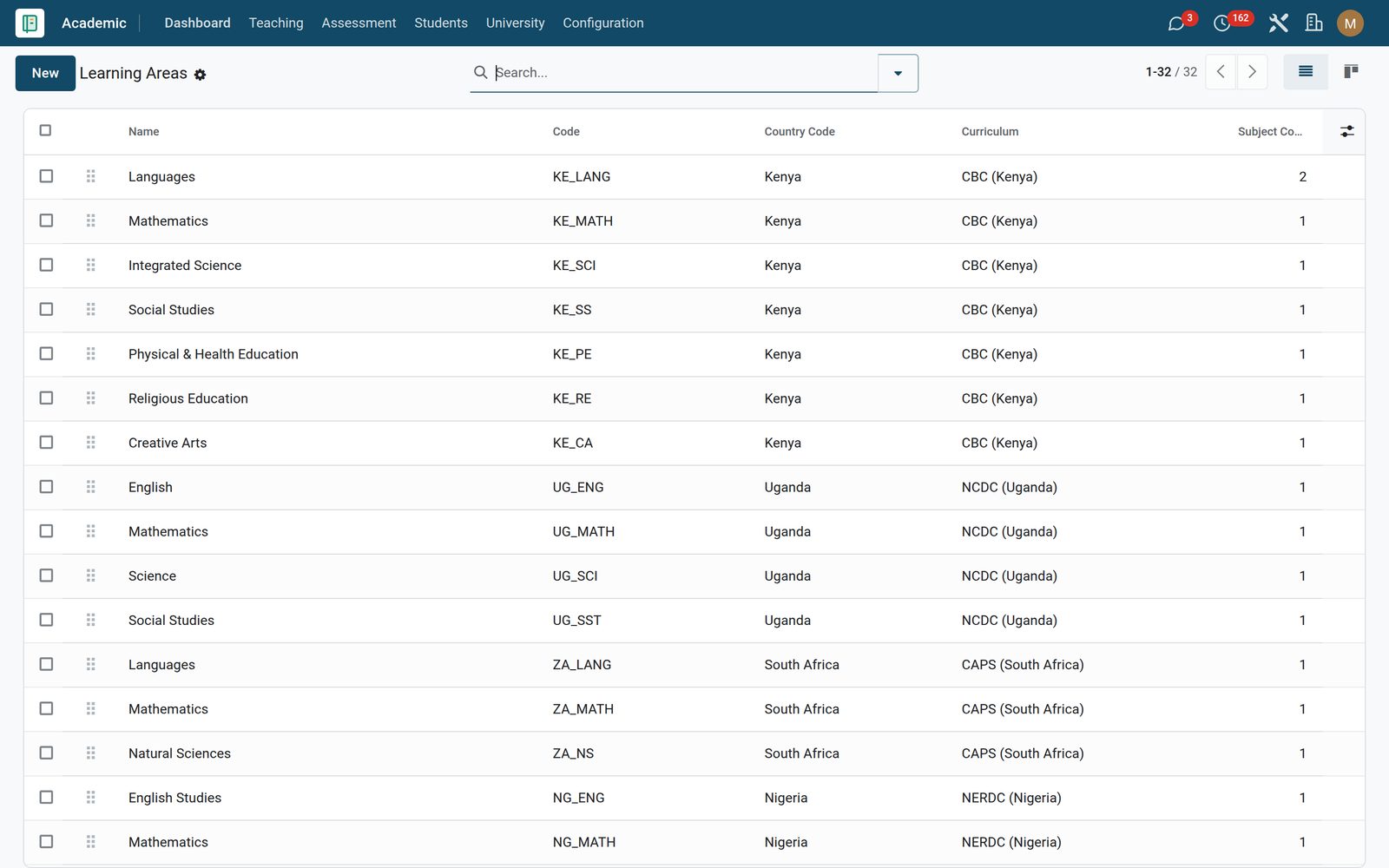Open the Assessment menu
Image resolution: width=1389 pixels, height=868 pixels.
click(359, 23)
